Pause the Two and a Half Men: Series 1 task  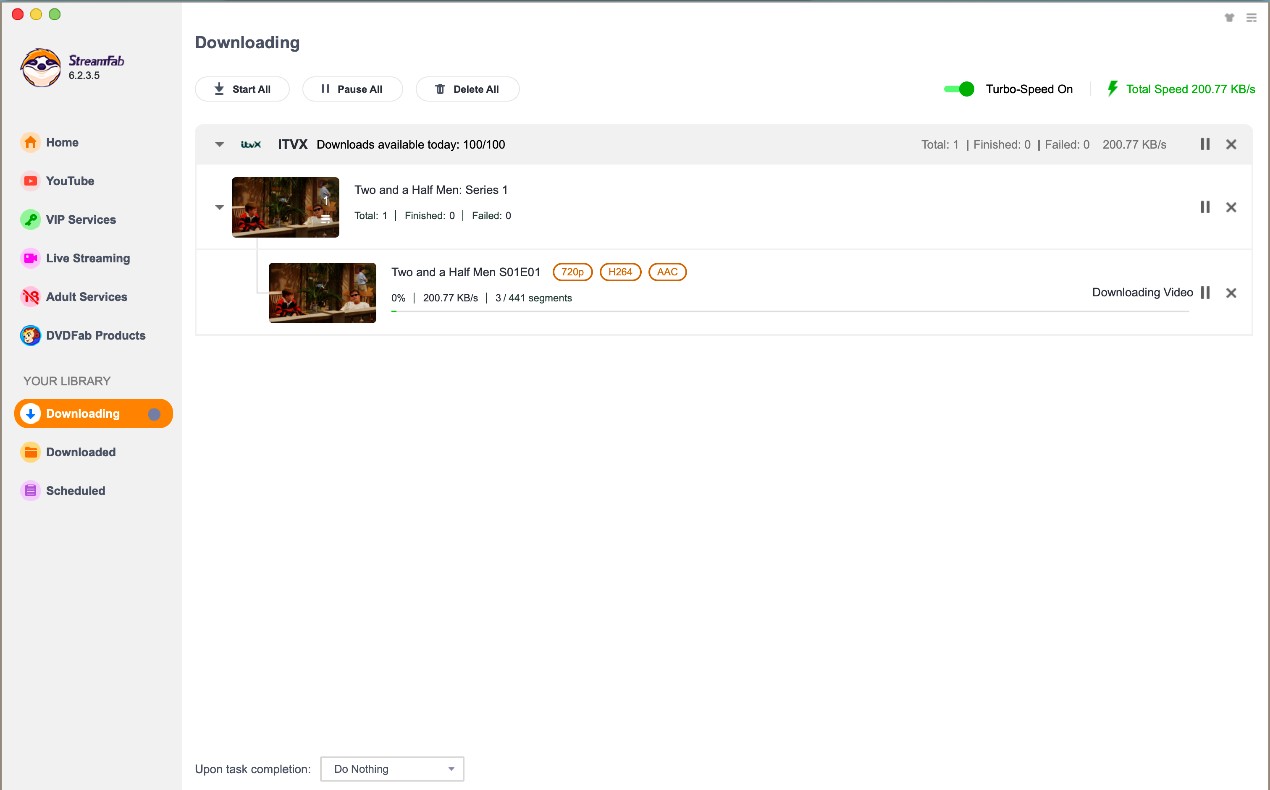(1205, 207)
